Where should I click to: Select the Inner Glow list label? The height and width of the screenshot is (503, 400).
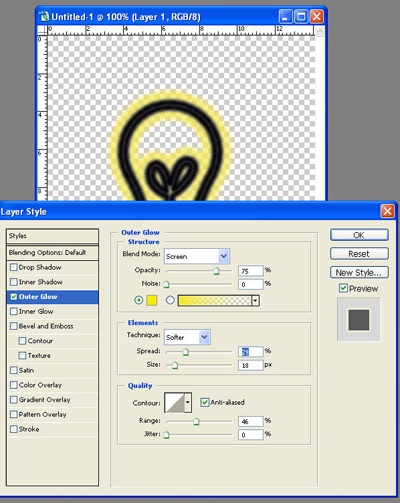click(x=36, y=311)
